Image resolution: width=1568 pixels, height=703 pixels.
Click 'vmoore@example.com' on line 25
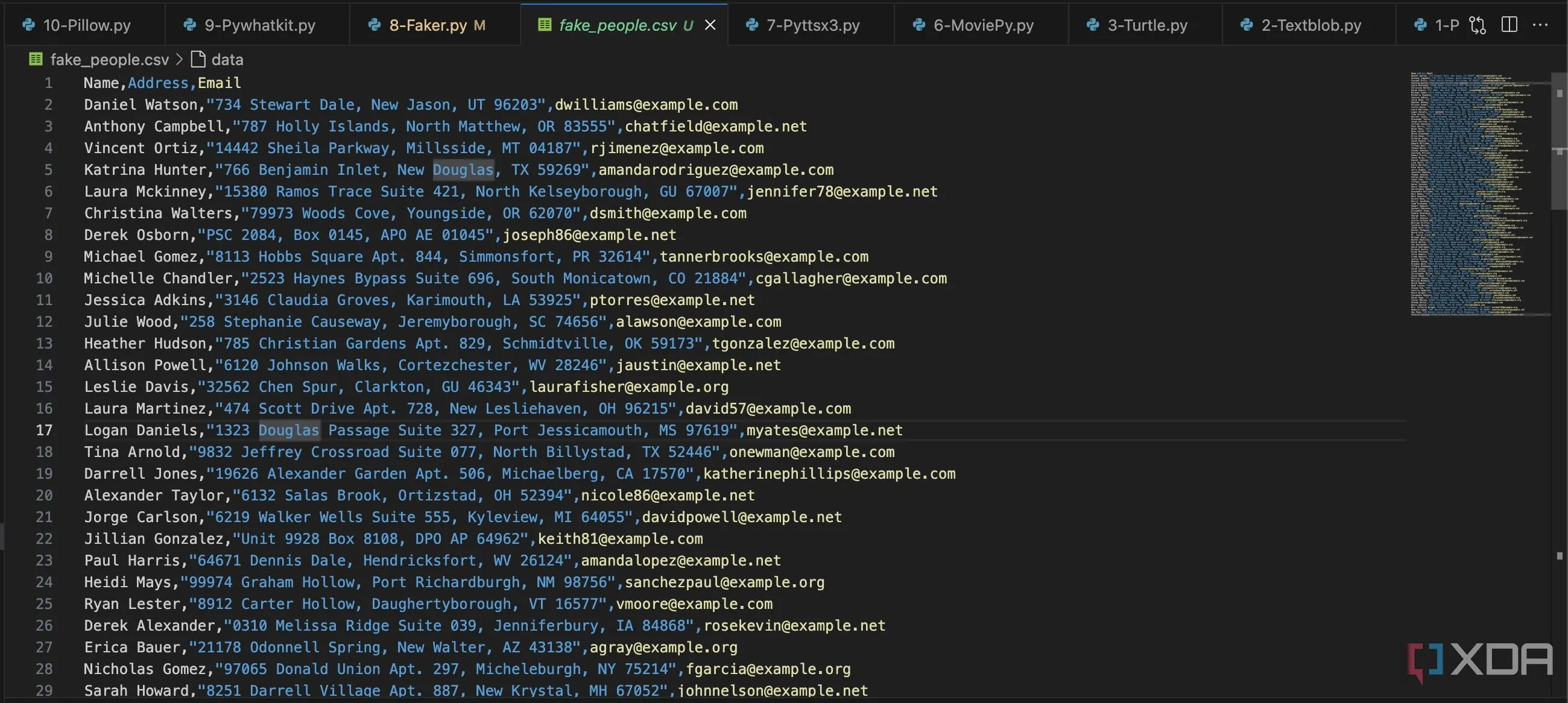694,604
